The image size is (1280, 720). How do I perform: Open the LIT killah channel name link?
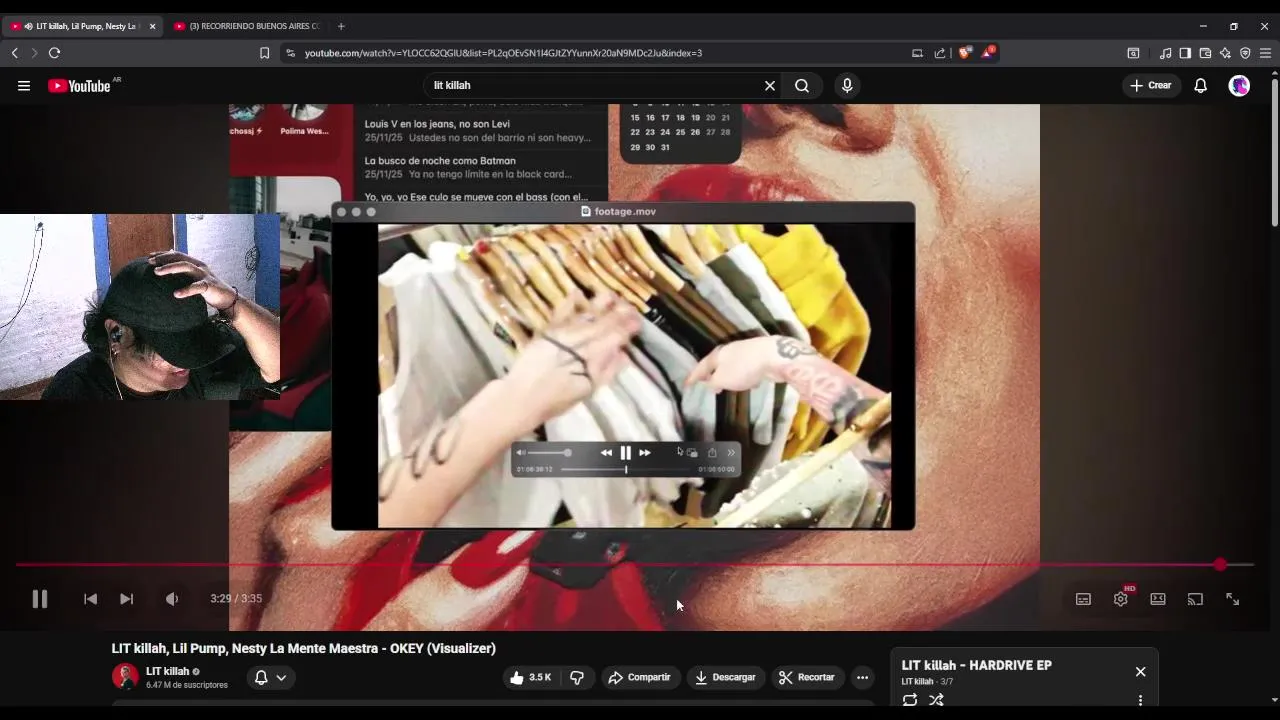[x=168, y=671]
